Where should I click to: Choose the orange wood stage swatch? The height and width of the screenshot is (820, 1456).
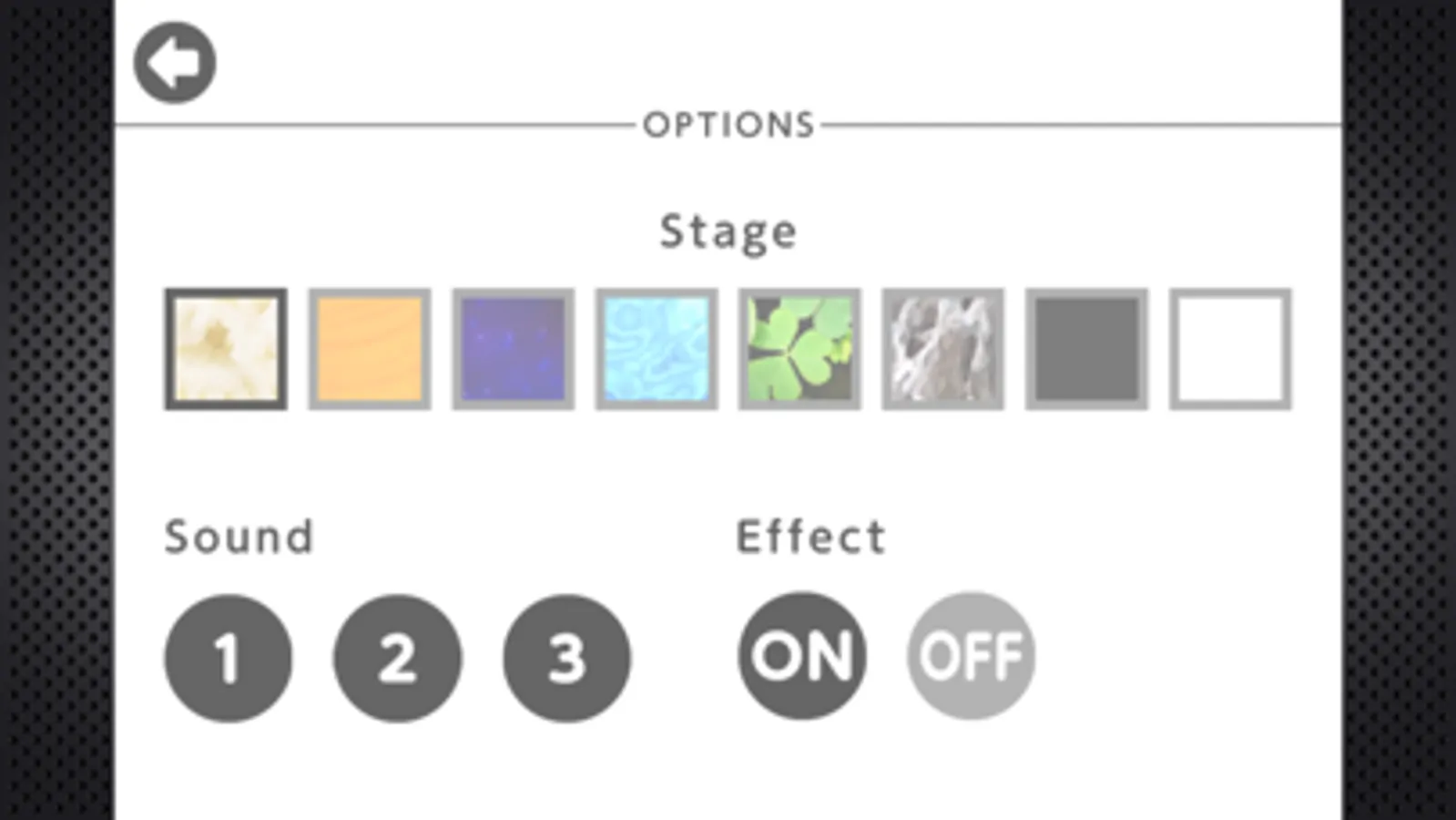tap(369, 349)
